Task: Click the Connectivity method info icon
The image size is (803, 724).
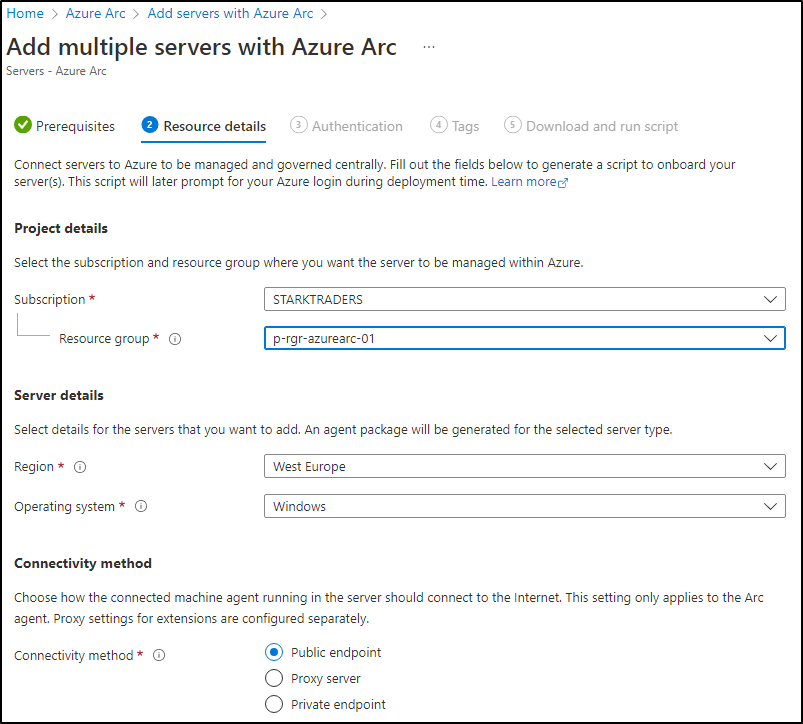Action: (159, 655)
